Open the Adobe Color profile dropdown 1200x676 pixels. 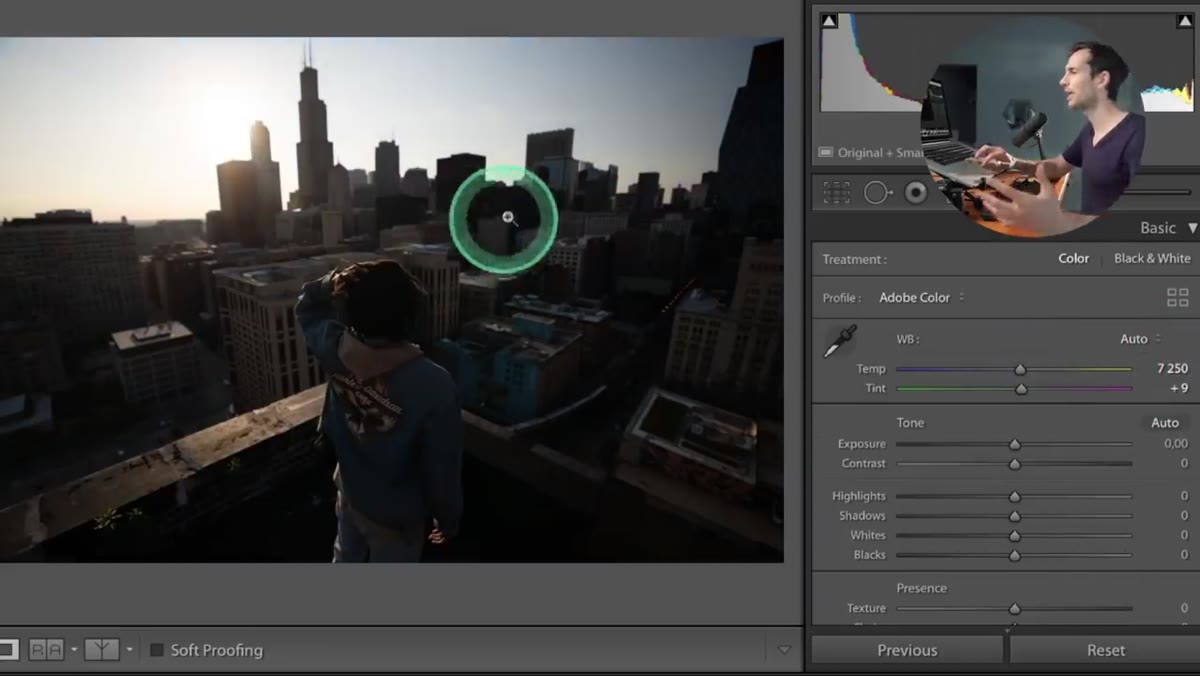point(921,297)
